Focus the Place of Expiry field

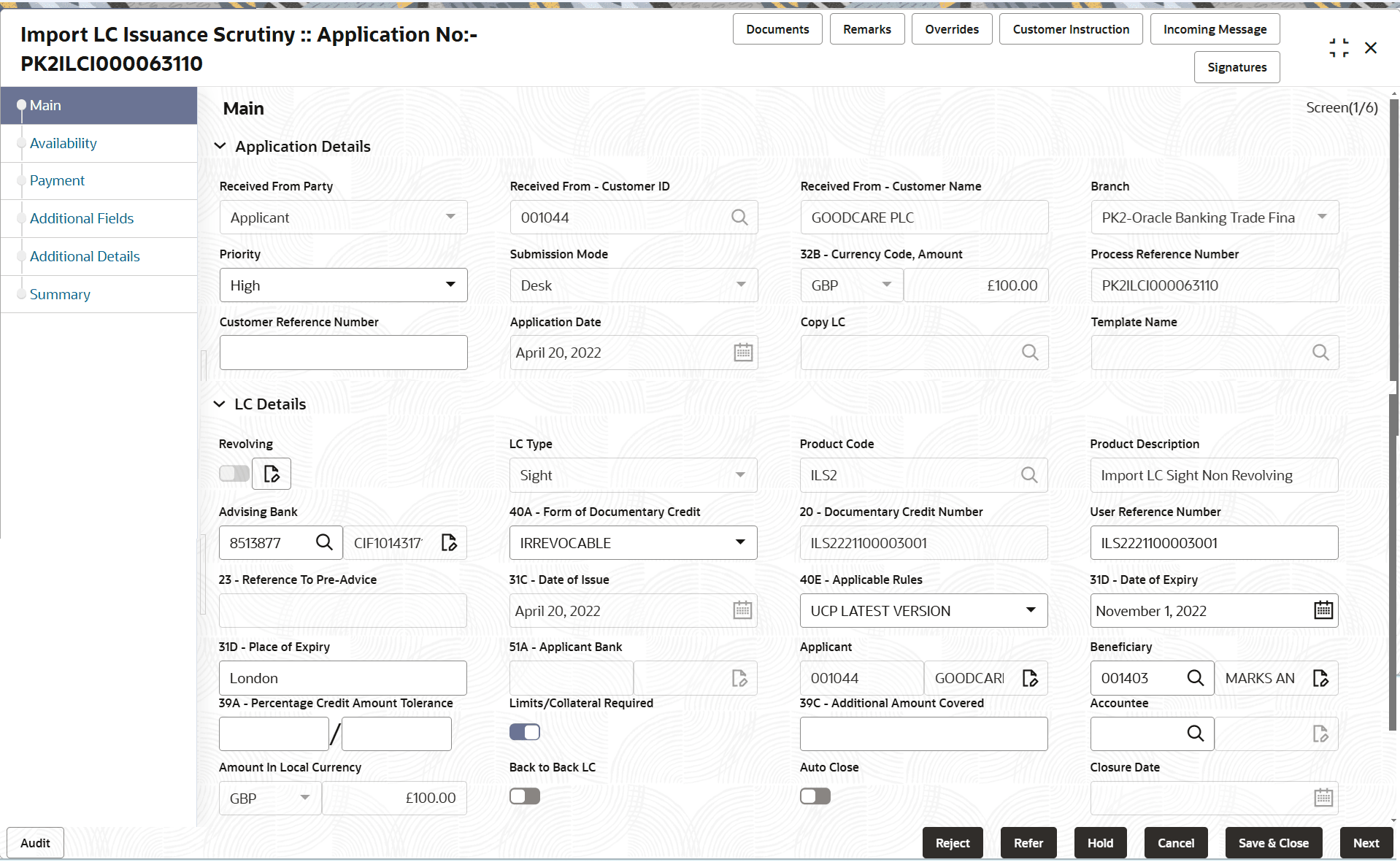(342, 678)
